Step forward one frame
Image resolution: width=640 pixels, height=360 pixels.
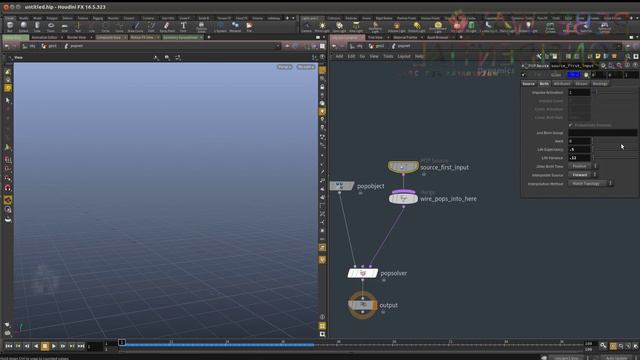(x=63, y=346)
